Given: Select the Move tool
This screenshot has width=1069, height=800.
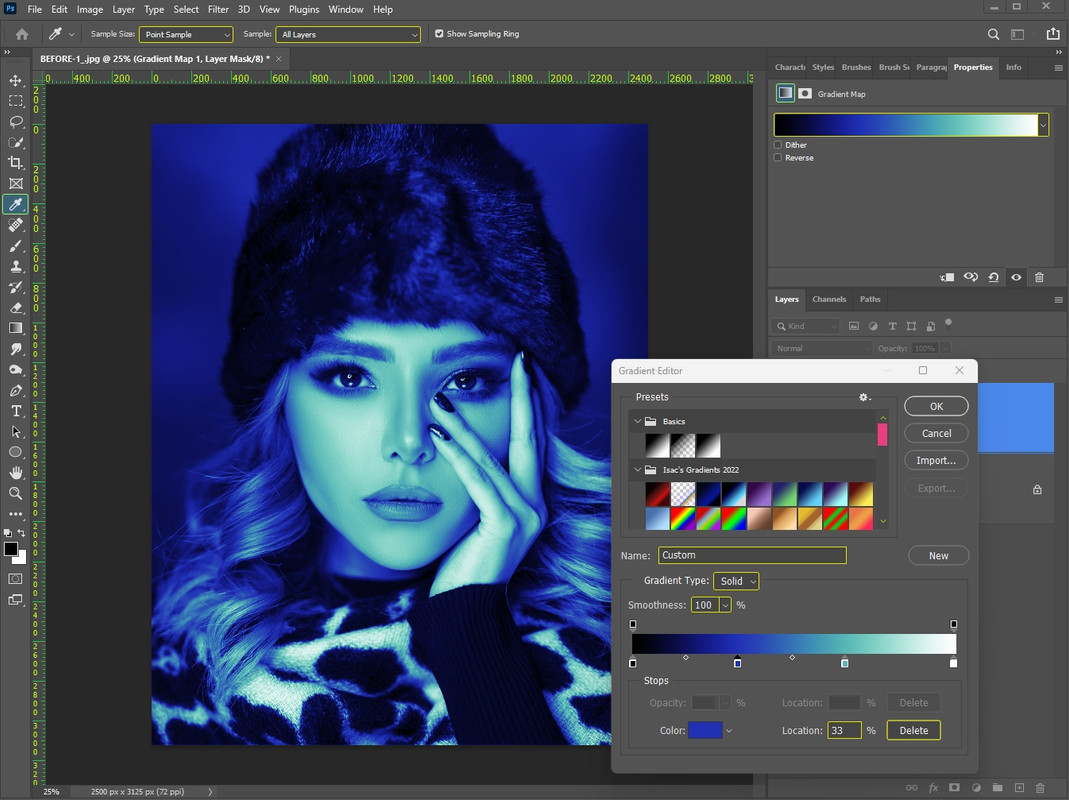Looking at the screenshot, I should 15,80.
